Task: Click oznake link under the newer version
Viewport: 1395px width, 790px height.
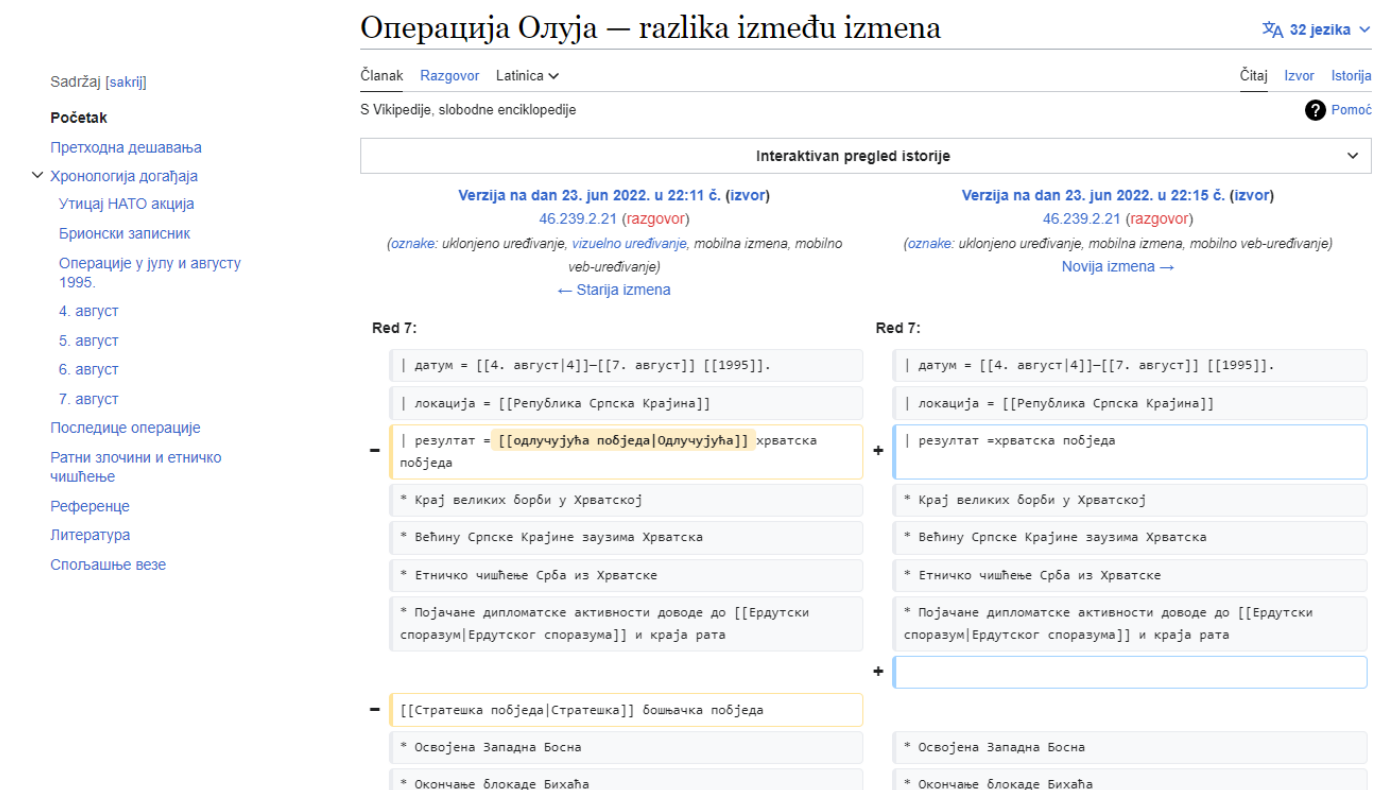Action: 930,243
